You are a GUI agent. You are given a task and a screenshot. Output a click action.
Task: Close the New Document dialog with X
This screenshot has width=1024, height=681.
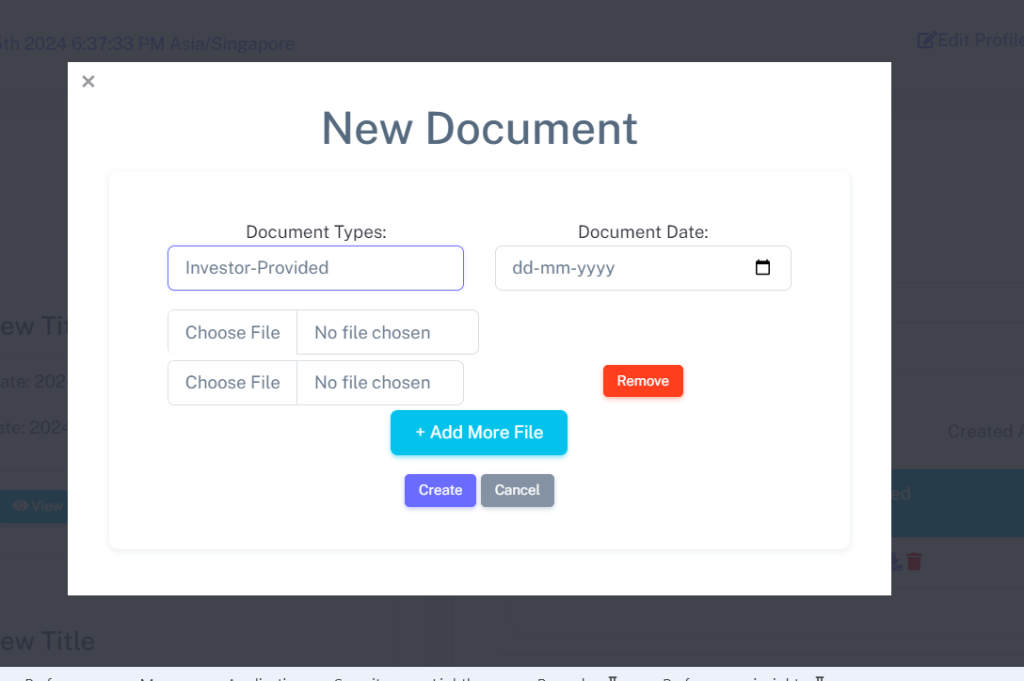tap(88, 82)
